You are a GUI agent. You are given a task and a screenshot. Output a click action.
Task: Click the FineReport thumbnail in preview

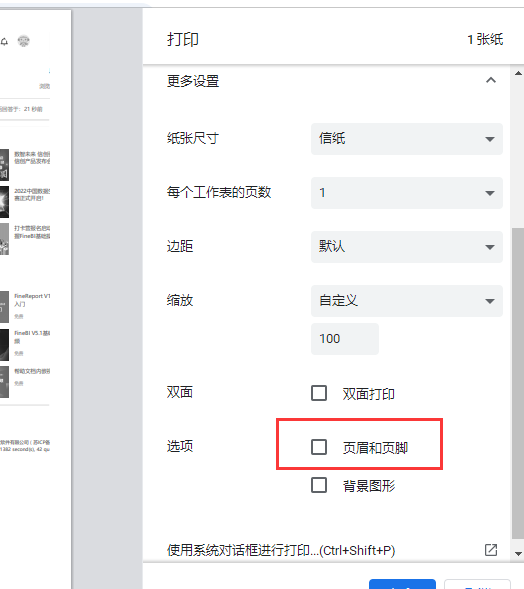tap(5, 307)
